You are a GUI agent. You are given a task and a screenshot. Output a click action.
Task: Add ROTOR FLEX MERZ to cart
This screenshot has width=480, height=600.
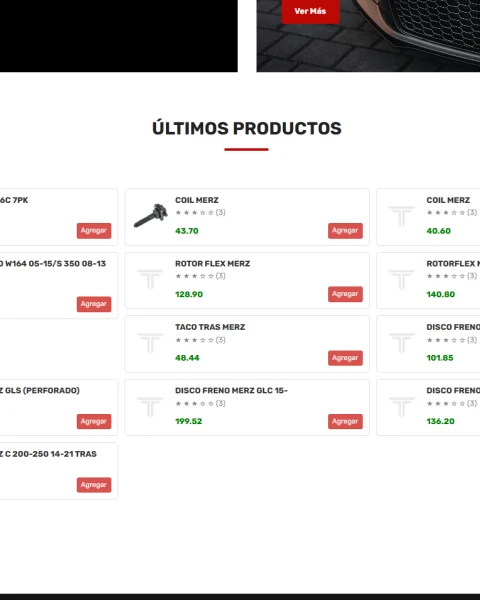pos(345,294)
